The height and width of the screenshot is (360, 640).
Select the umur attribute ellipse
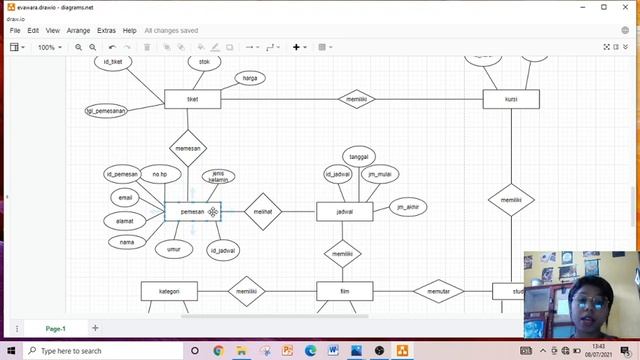point(174,249)
